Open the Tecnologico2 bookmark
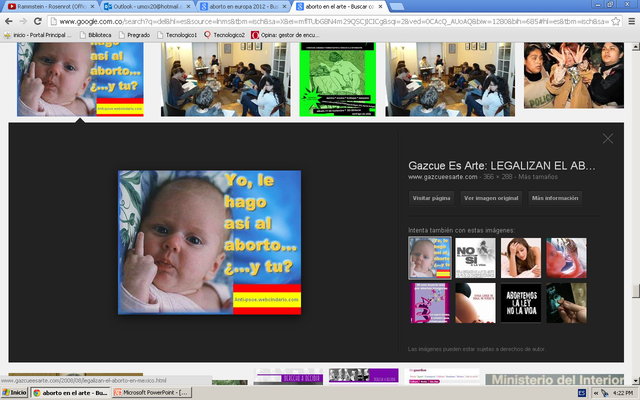 pyautogui.click(x=224, y=35)
